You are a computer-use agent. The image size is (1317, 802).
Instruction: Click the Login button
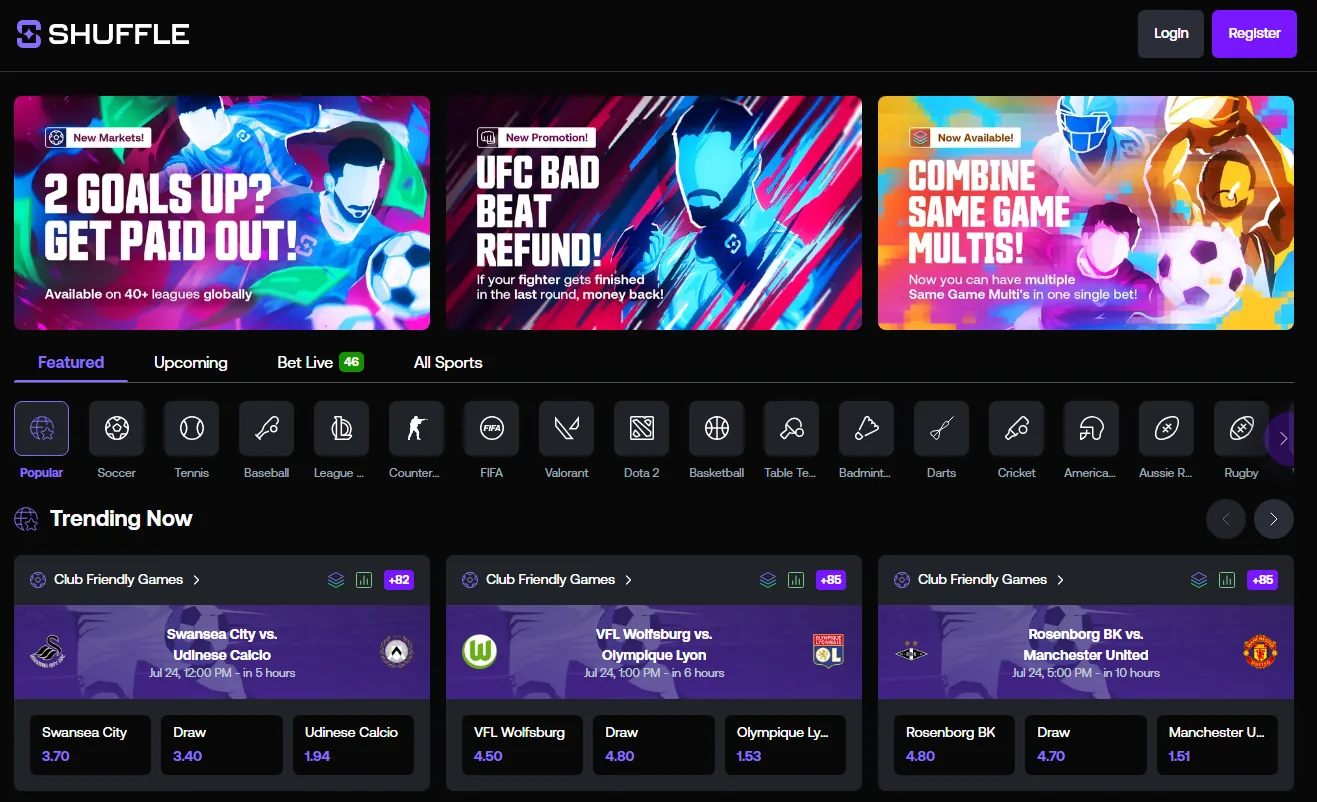1171,34
